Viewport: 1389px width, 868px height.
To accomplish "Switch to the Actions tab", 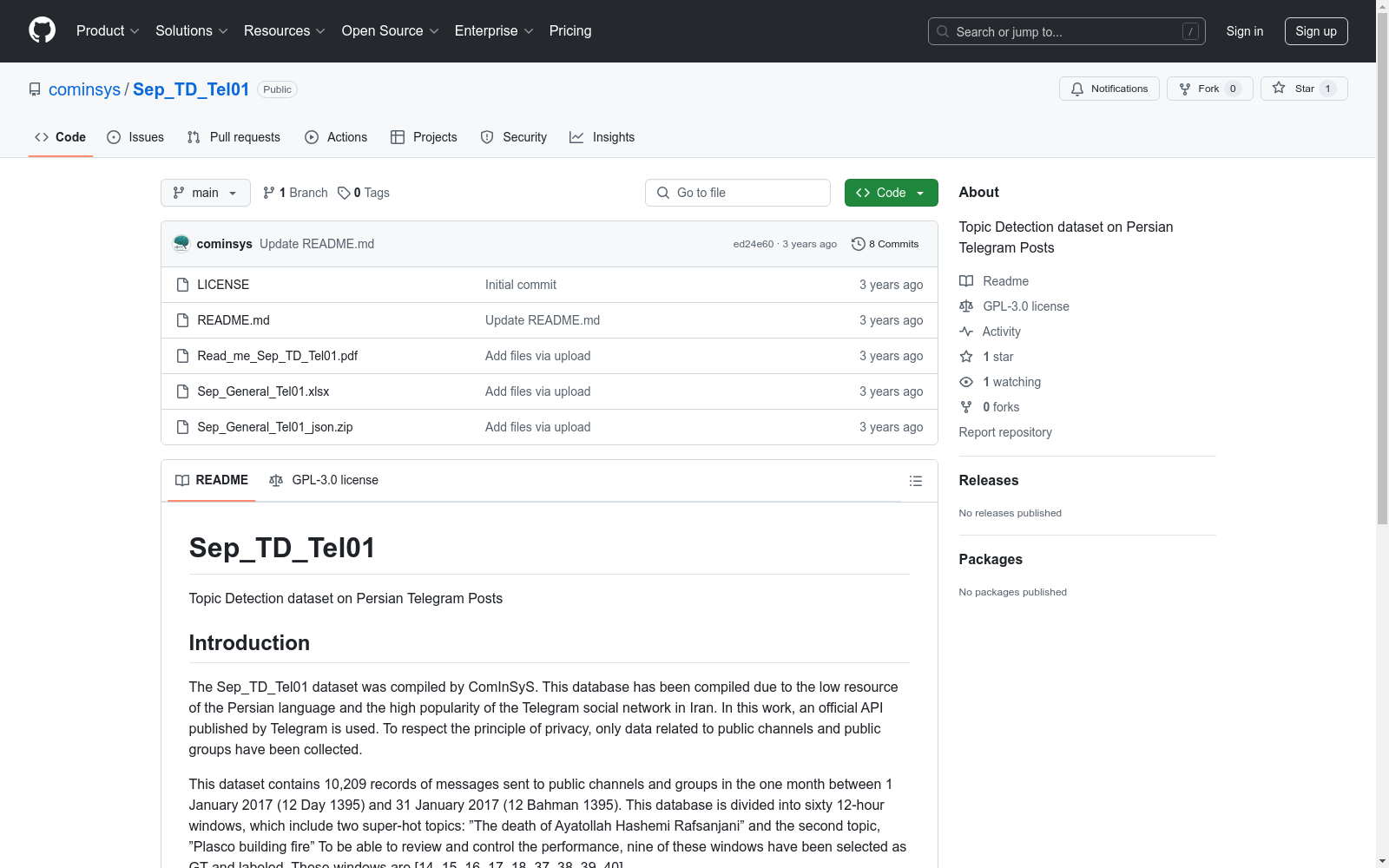I will [336, 137].
